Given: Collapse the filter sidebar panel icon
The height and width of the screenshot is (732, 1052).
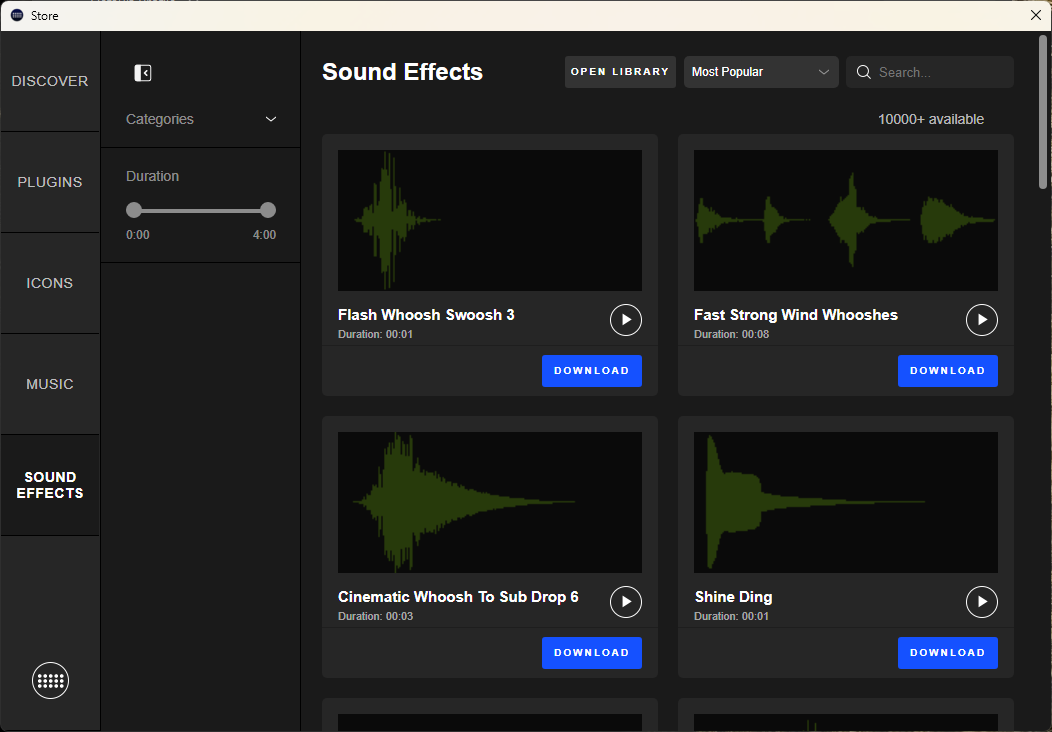Looking at the screenshot, I should point(143,73).
